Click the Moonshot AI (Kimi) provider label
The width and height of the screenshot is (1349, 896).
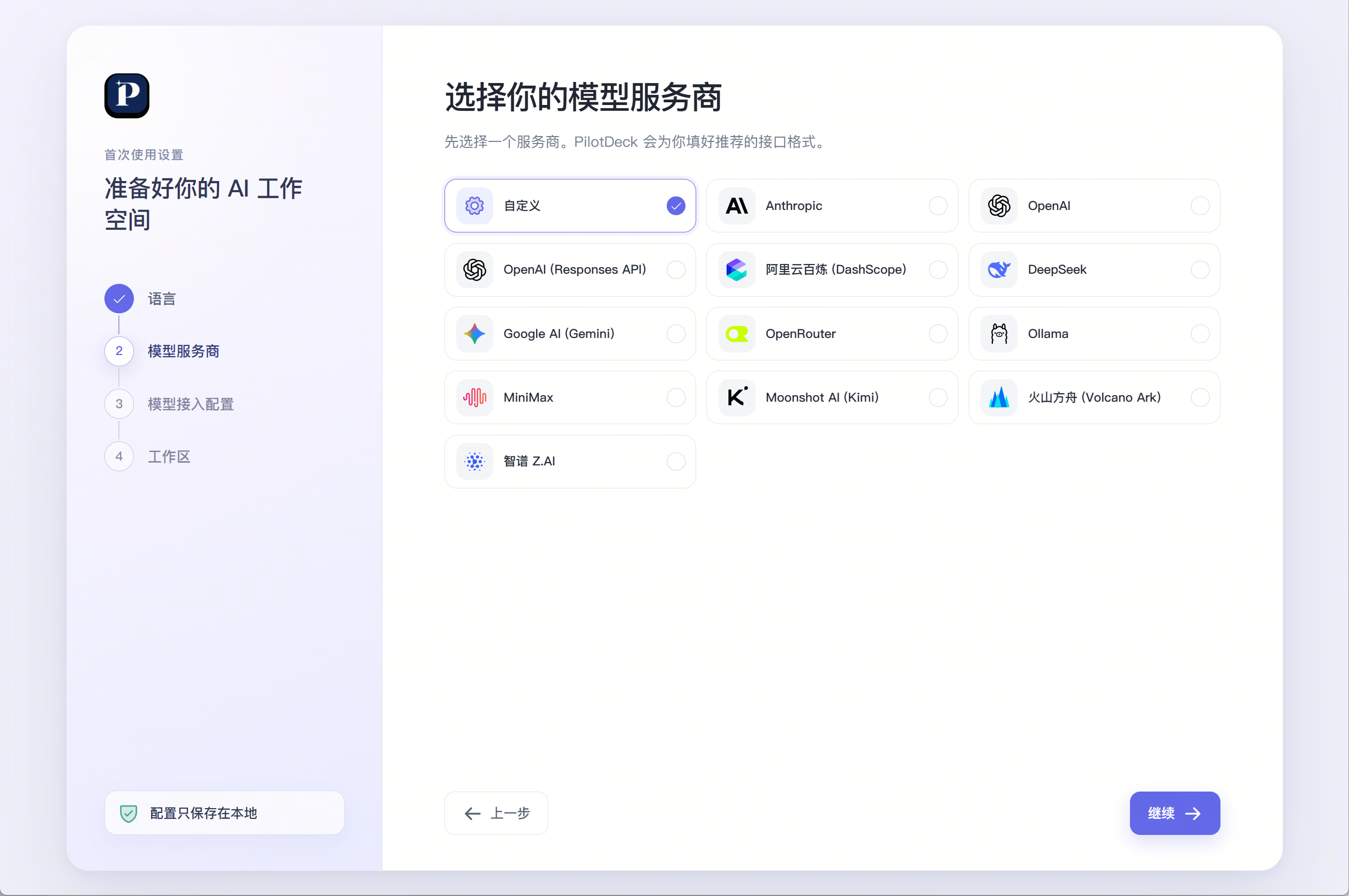[822, 397]
